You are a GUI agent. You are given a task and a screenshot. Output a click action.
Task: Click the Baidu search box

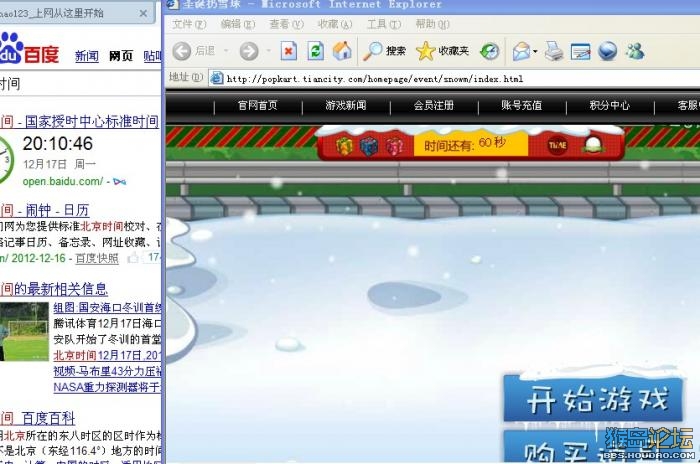point(80,84)
